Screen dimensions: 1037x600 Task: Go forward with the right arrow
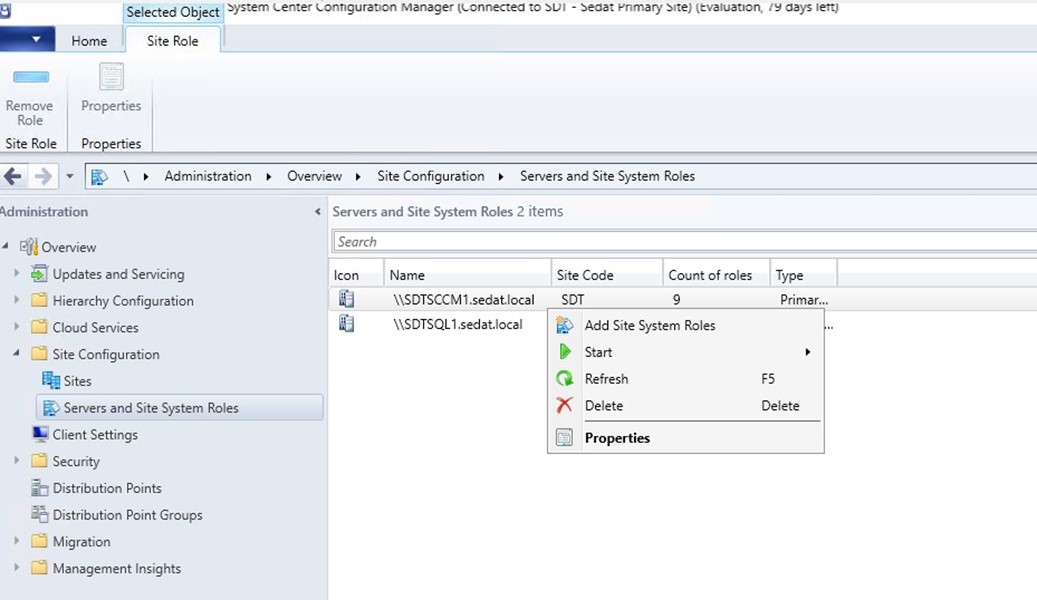(x=43, y=176)
